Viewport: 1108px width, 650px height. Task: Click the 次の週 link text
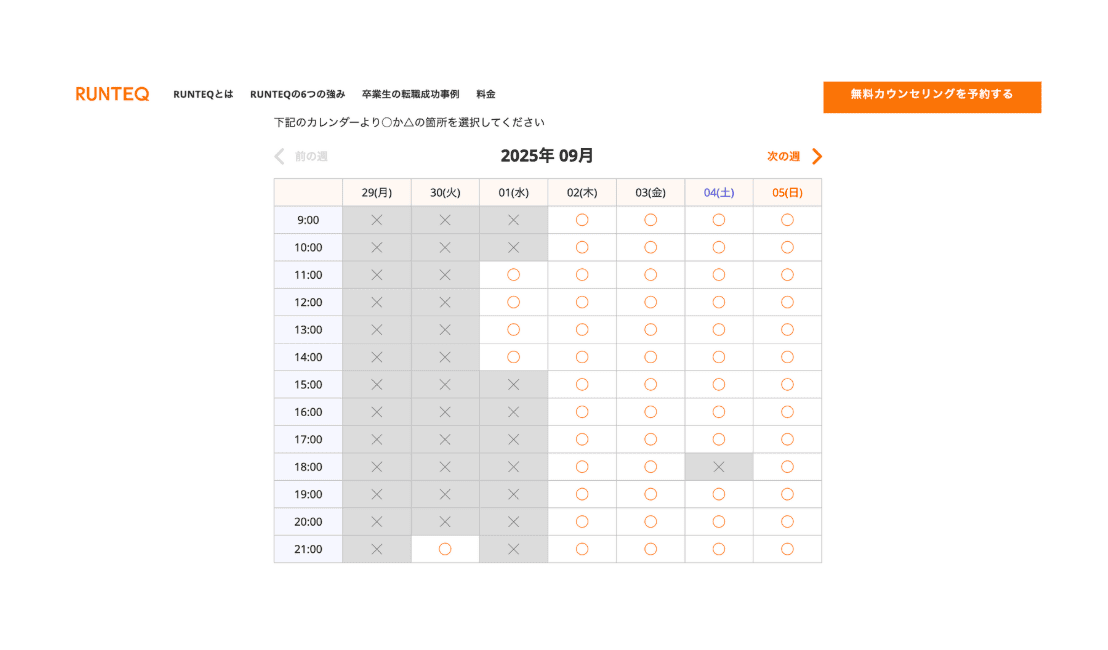(x=783, y=156)
